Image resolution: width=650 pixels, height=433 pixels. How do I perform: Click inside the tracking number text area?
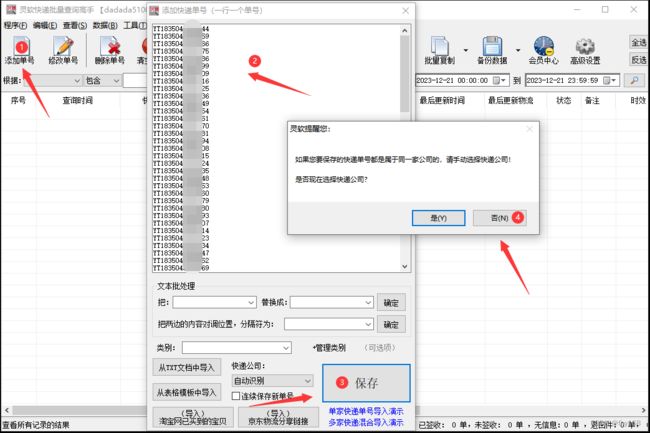276,148
